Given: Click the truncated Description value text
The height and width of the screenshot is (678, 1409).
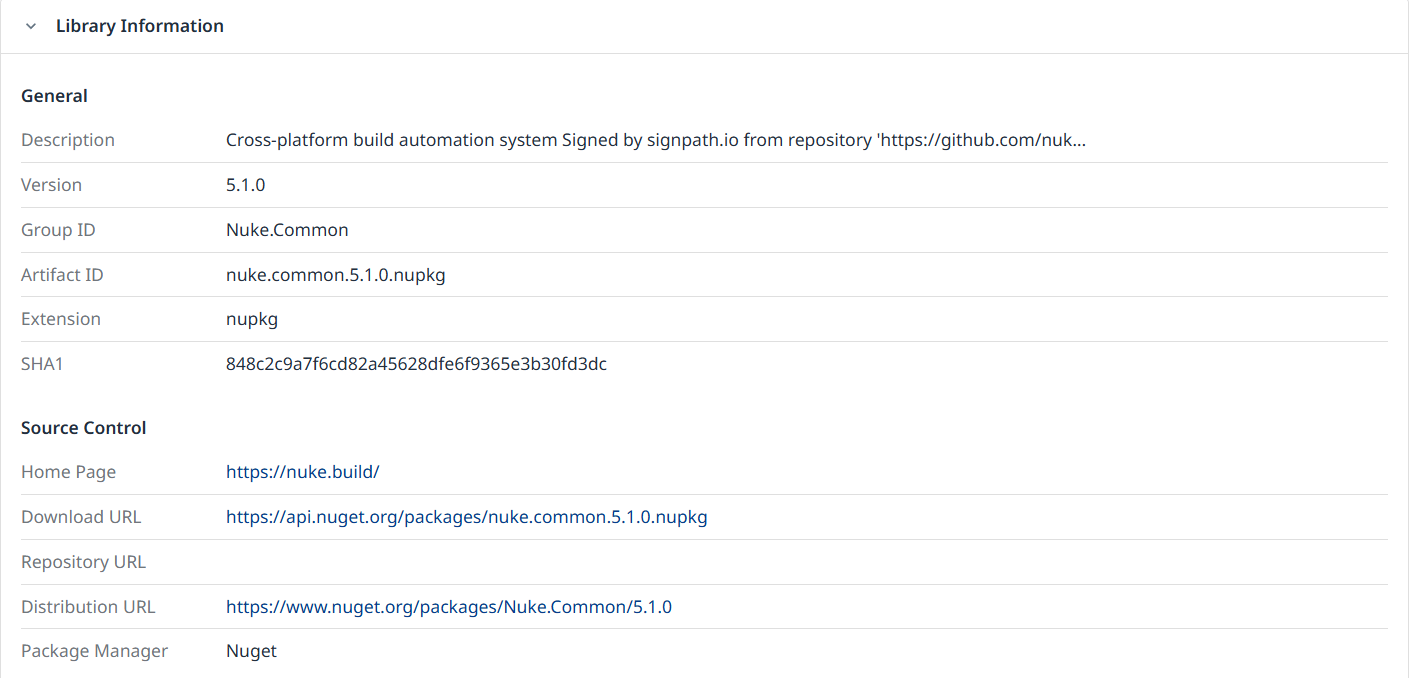Looking at the screenshot, I should [655, 140].
